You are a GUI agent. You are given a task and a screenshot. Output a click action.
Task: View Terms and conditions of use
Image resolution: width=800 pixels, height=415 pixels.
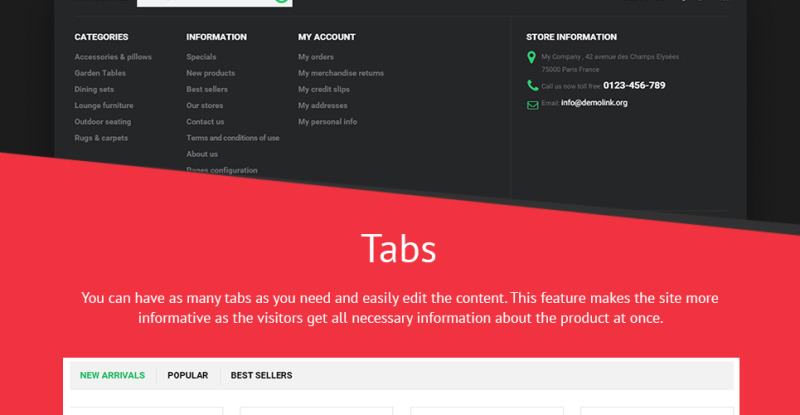click(232, 138)
